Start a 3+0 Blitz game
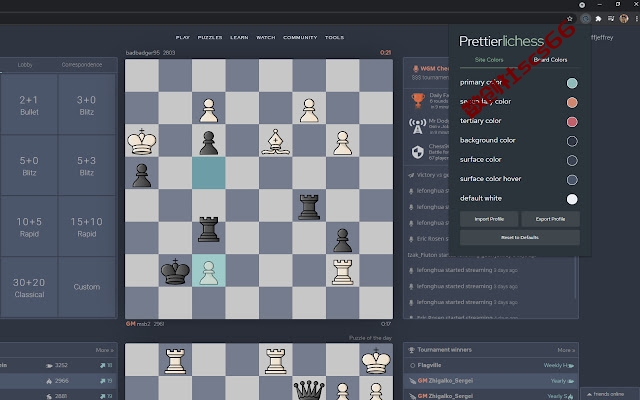640x400 pixels. click(x=87, y=104)
